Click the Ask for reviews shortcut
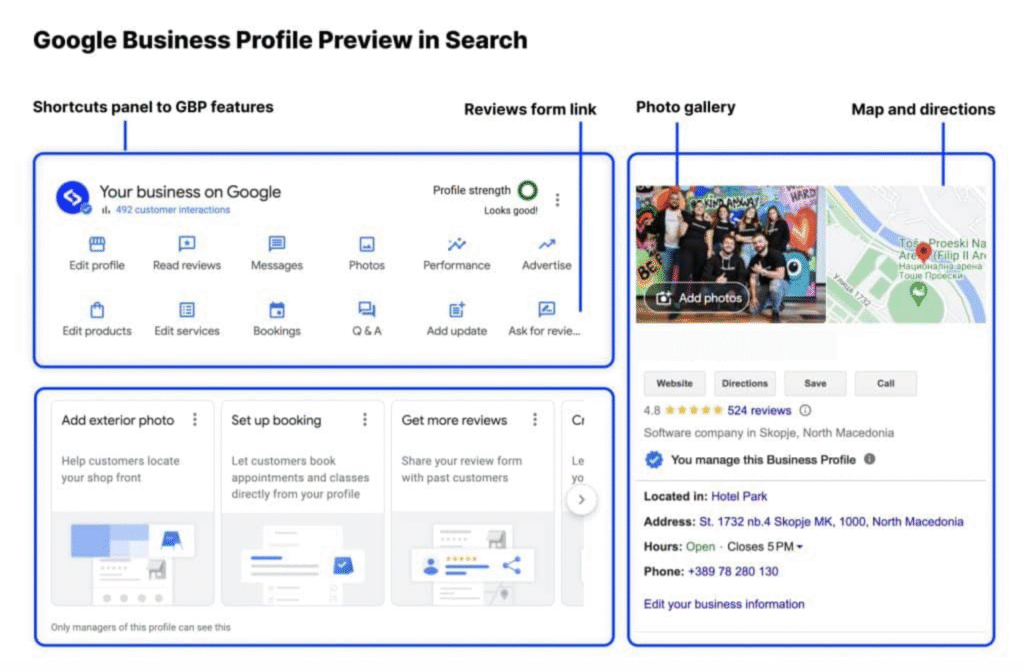The width and height of the screenshot is (1024, 671). (x=545, y=319)
